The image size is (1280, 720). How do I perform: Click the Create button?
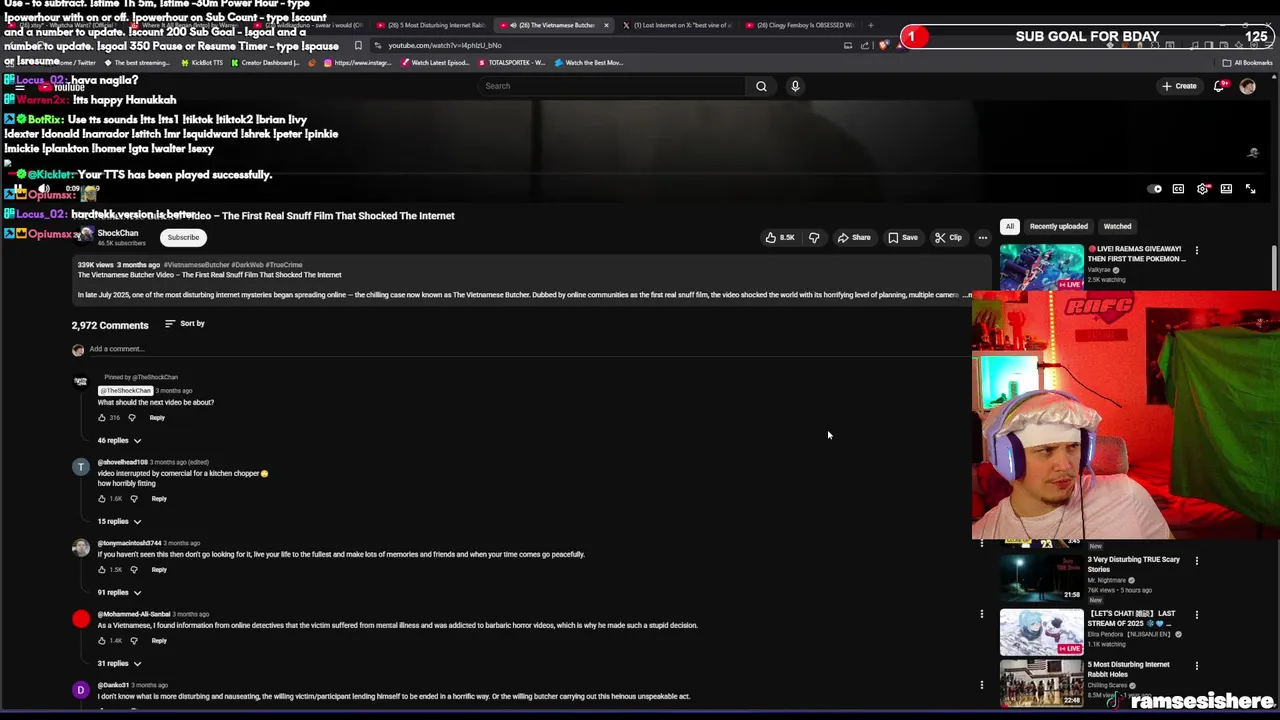point(1179,86)
